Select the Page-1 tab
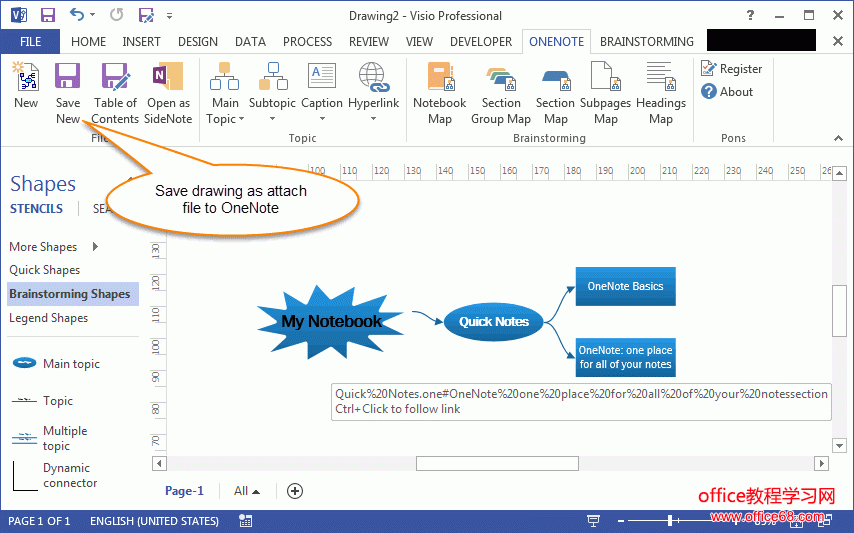Viewport: 854px width, 533px height. (x=184, y=491)
